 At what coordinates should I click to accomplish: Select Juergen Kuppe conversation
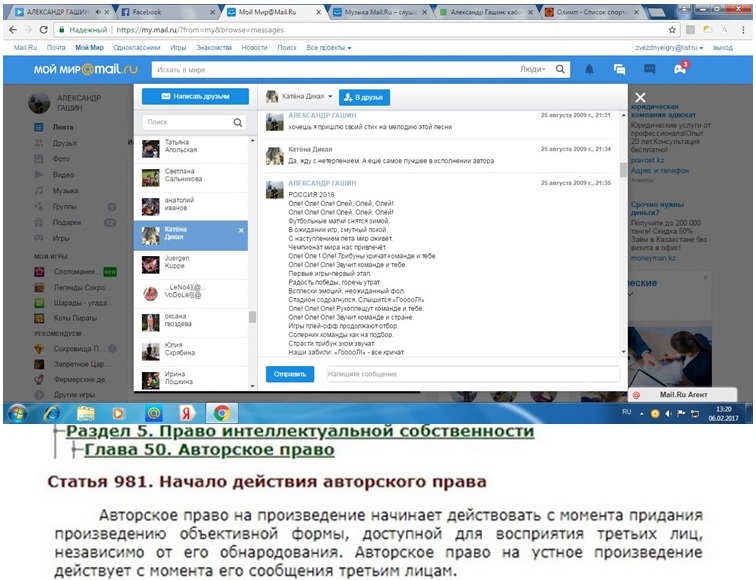[x=191, y=265]
